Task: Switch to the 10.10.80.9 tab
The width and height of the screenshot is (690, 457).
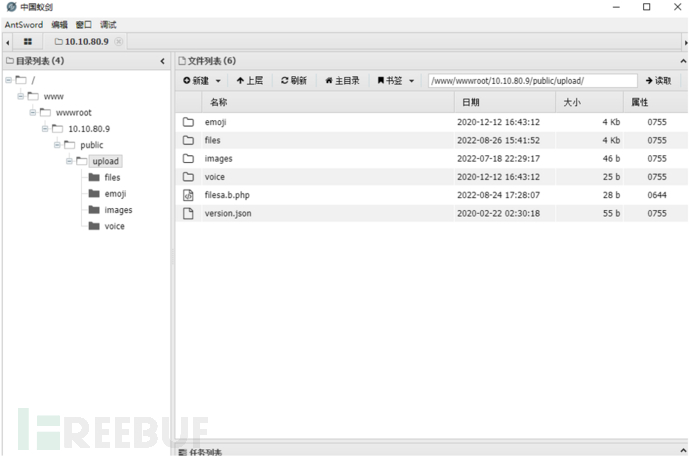Action: 82,42
